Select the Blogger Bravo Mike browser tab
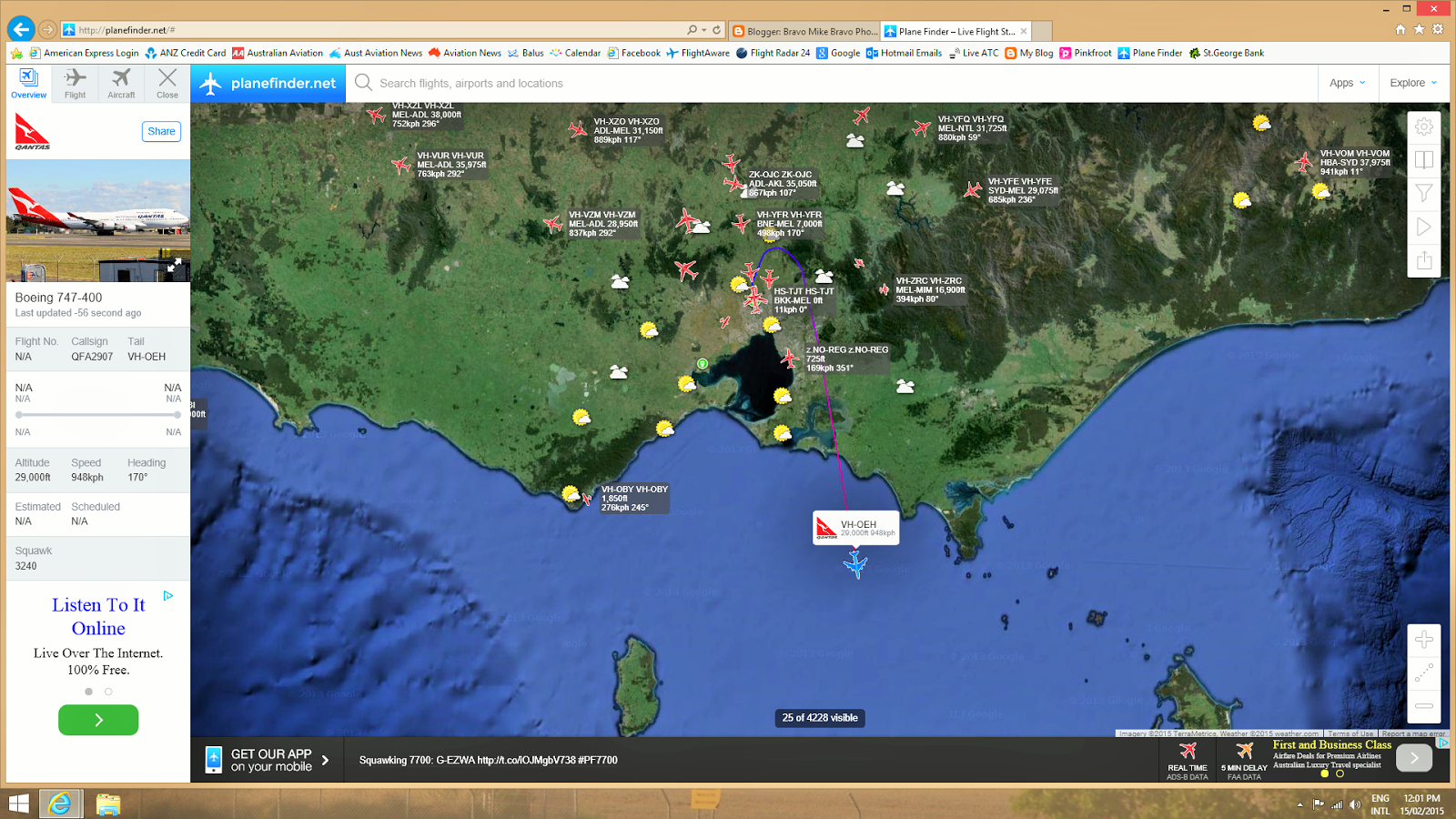 click(x=804, y=31)
